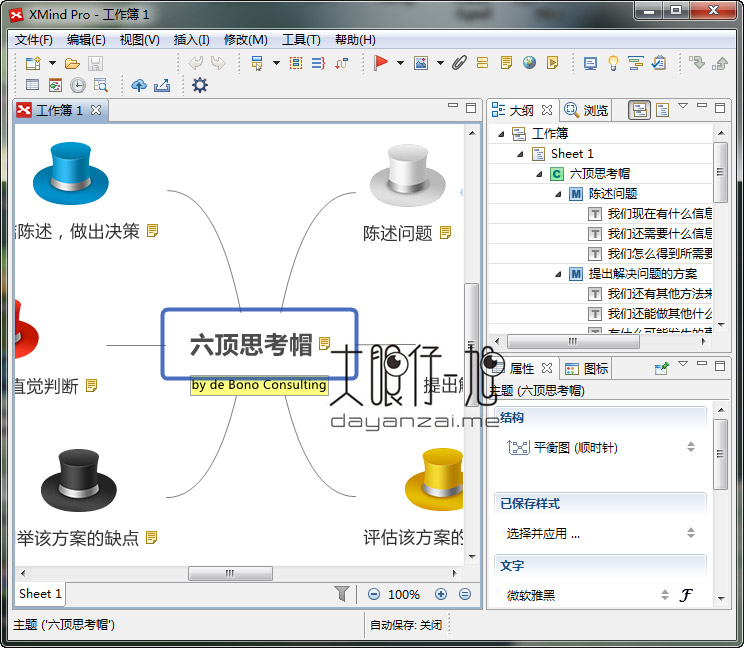Select the Sheet 1 tab at the bottom
This screenshot has height=648, width=744.
coord(40,594)
